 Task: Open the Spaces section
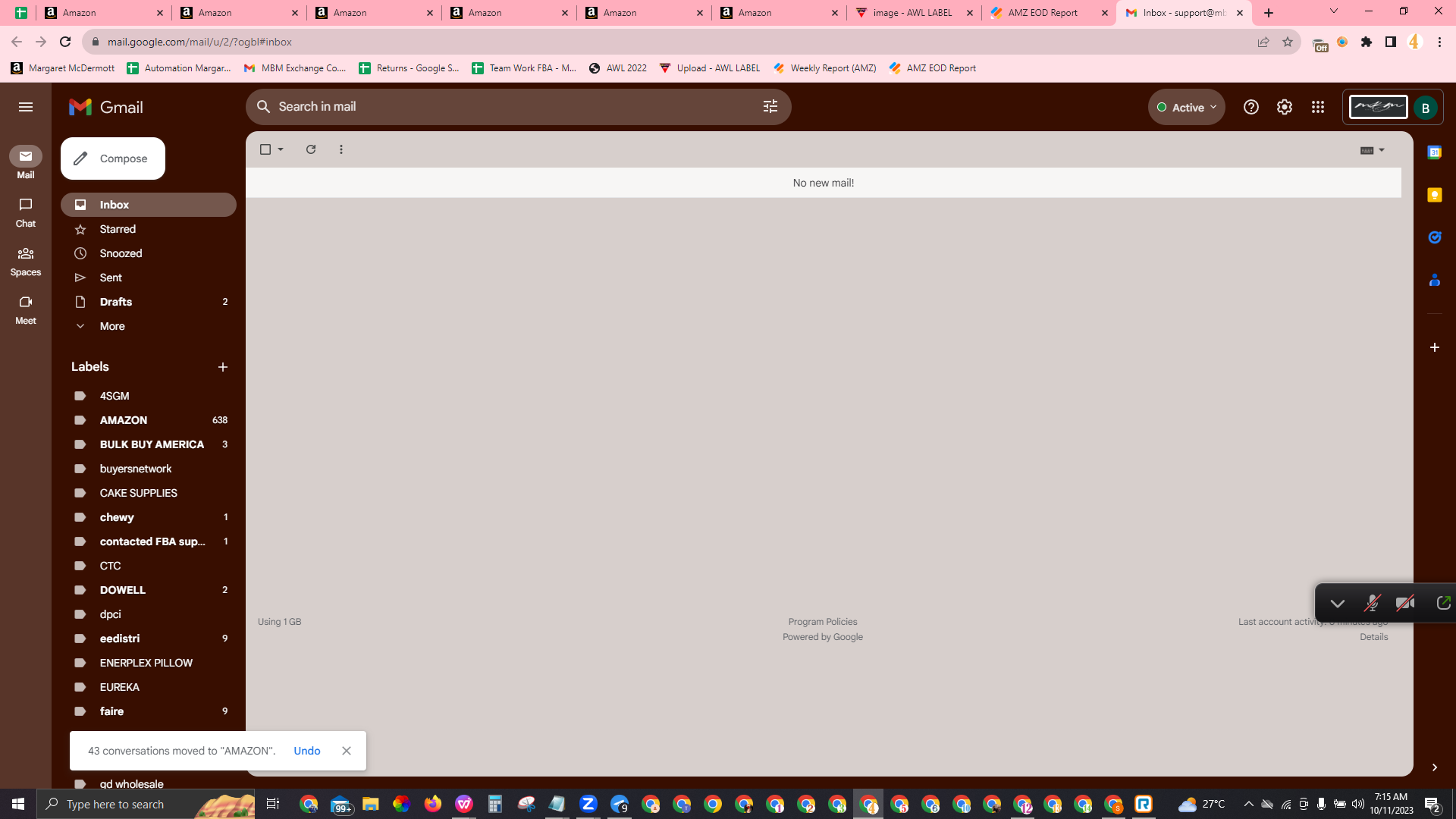click(26, 261)
